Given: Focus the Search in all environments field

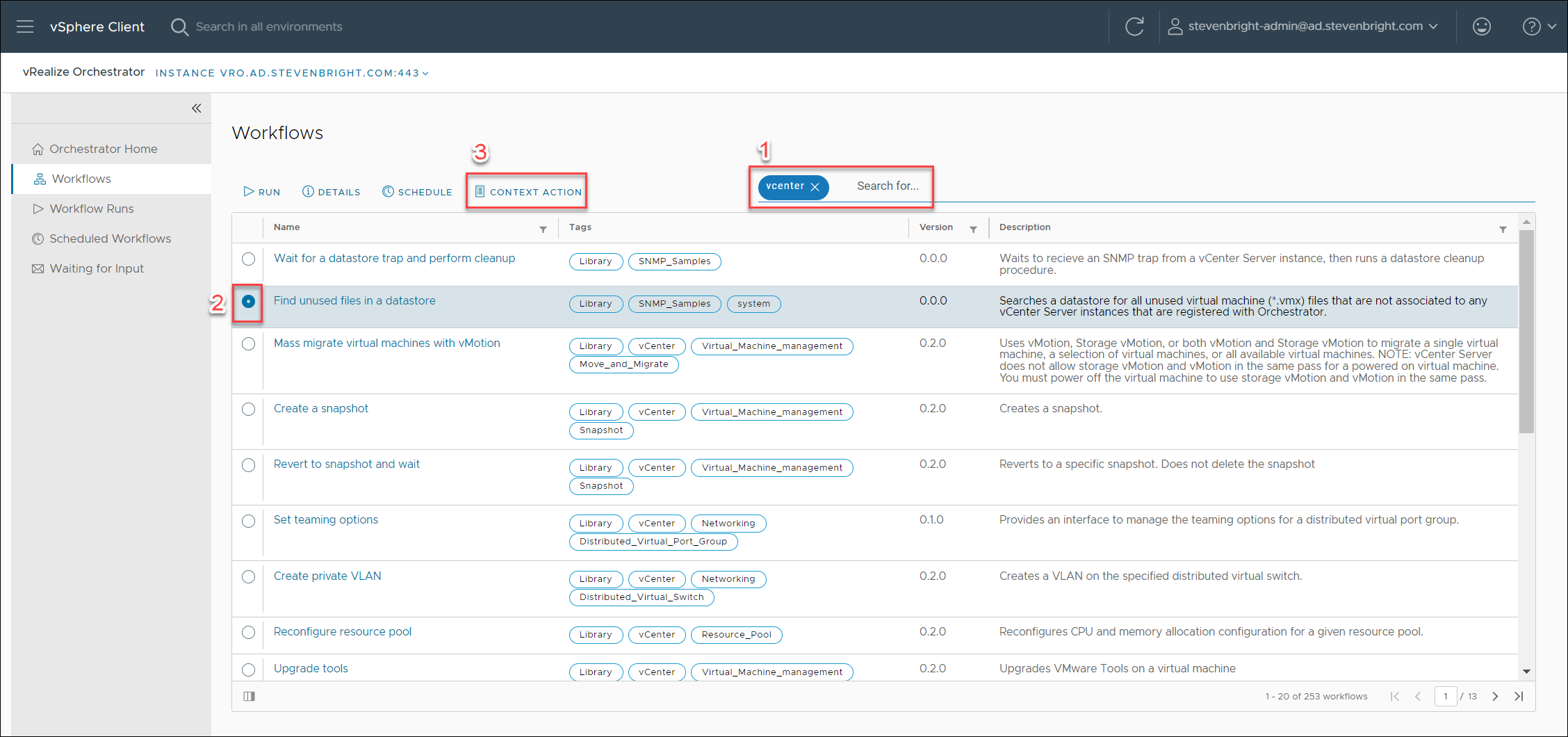Looking at the screenshot, I should 269,26.
